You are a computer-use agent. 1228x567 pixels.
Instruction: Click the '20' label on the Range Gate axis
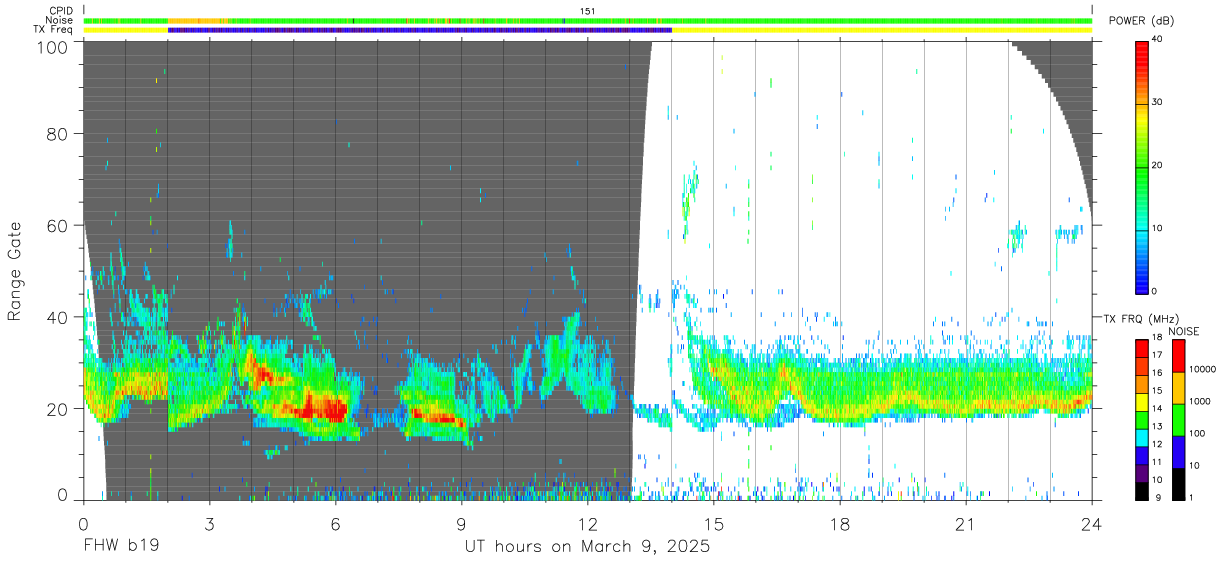click(x=57, y=409)
